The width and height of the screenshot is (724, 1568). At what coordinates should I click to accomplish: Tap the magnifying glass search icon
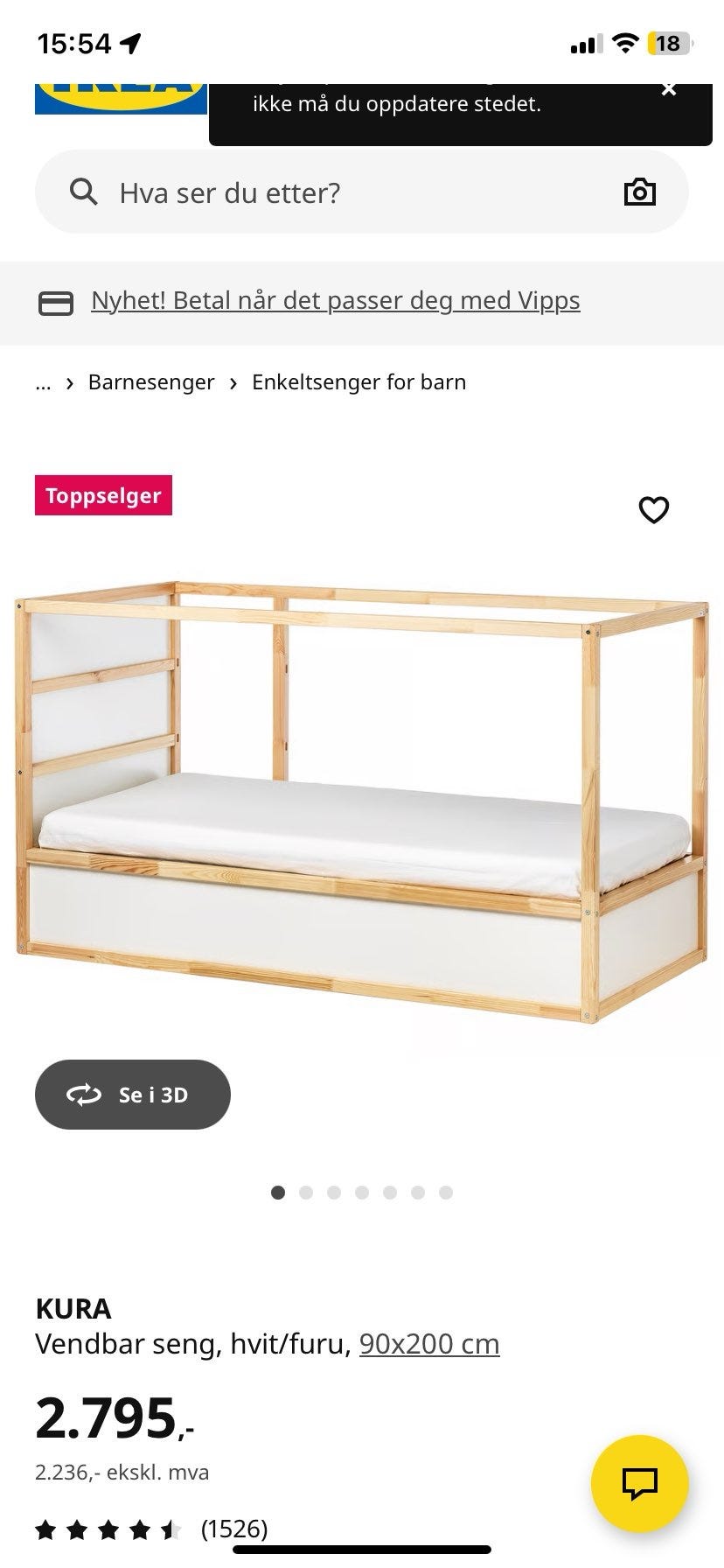(x=83, y=192)
